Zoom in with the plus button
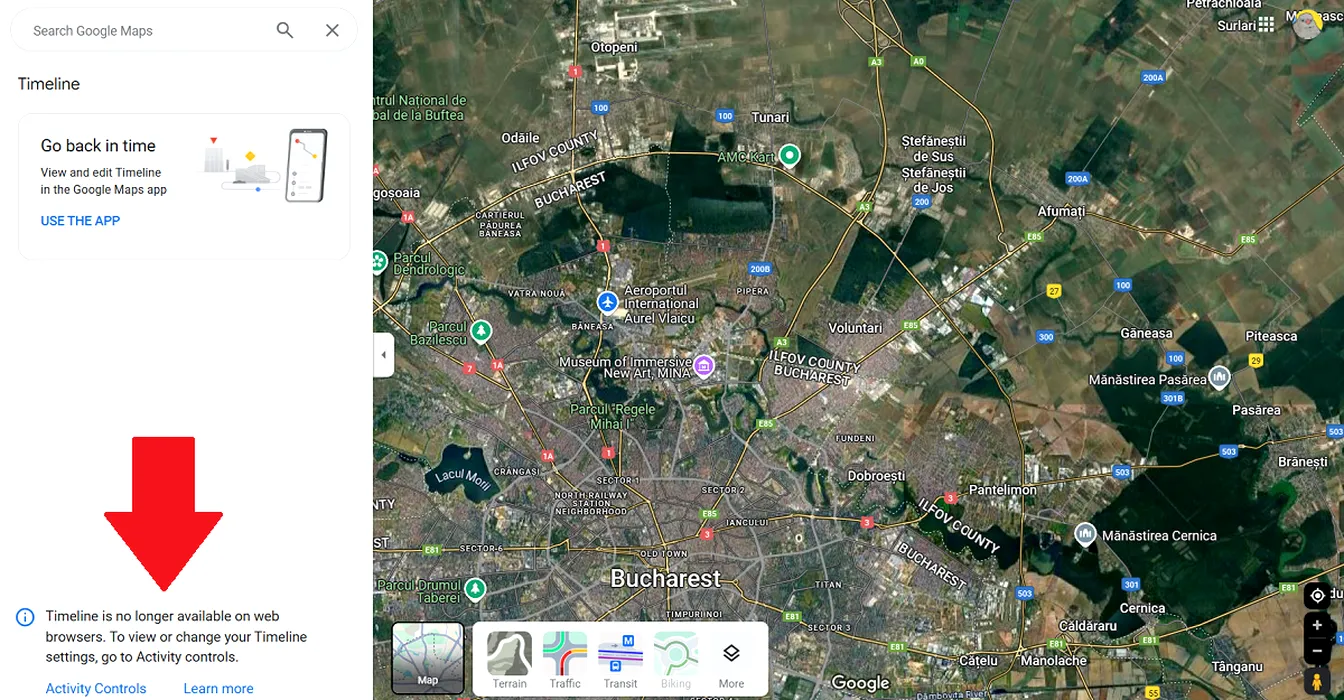Image resolution: width=1344 pixels, height=700 pixels. click(1317, 626)
